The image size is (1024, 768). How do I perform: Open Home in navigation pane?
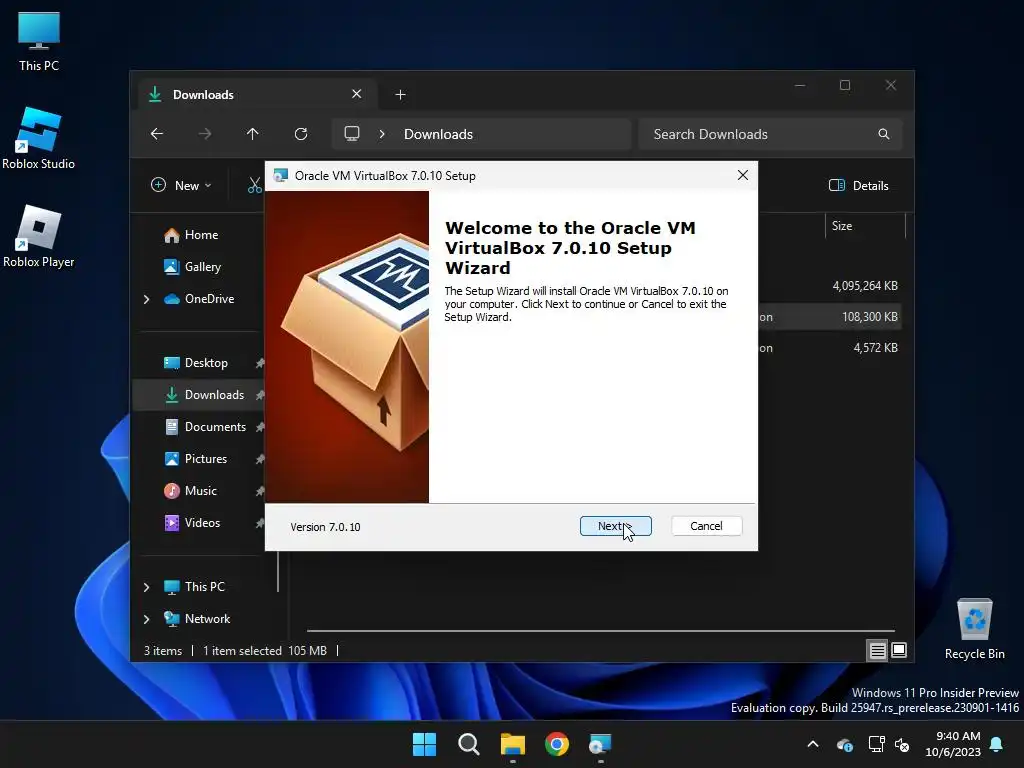(201, 234)
